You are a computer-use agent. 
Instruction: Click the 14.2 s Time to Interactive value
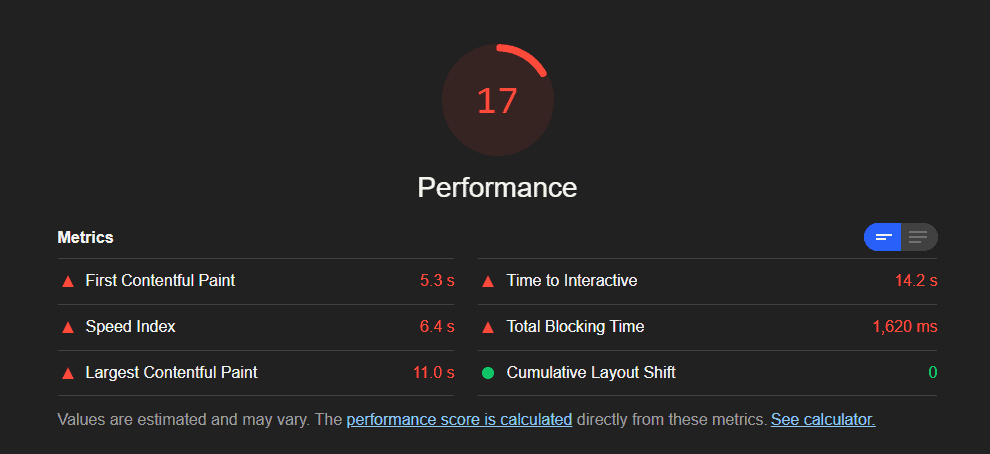[x=916, y=281]
